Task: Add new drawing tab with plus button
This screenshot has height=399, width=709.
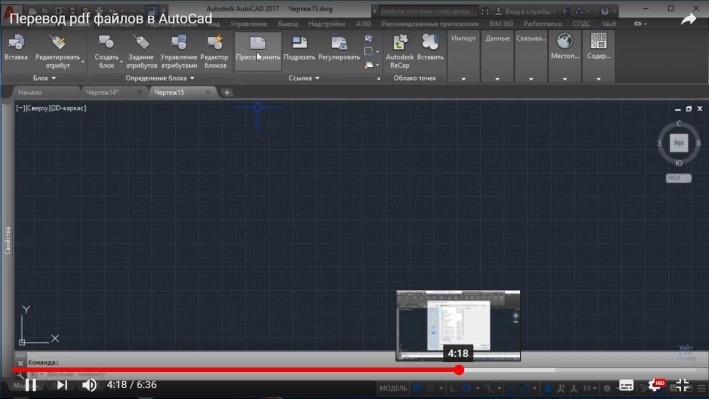Action: pos(227,92)
